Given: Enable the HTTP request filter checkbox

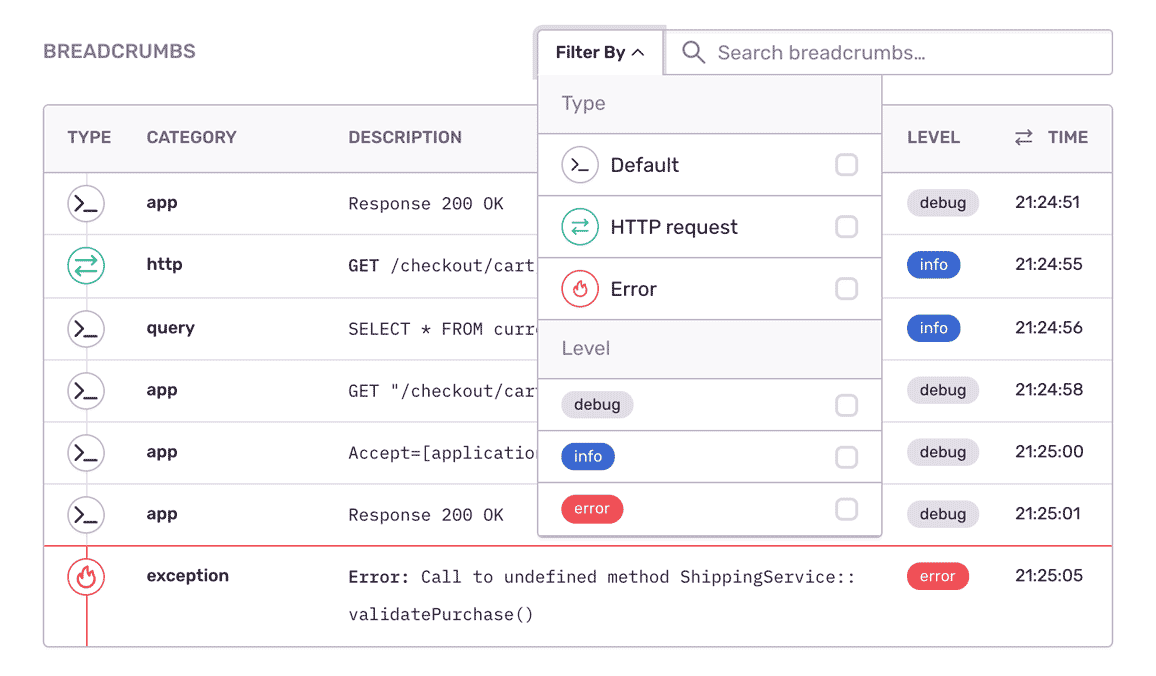Looking at the screenshot, I should (846, 227).
